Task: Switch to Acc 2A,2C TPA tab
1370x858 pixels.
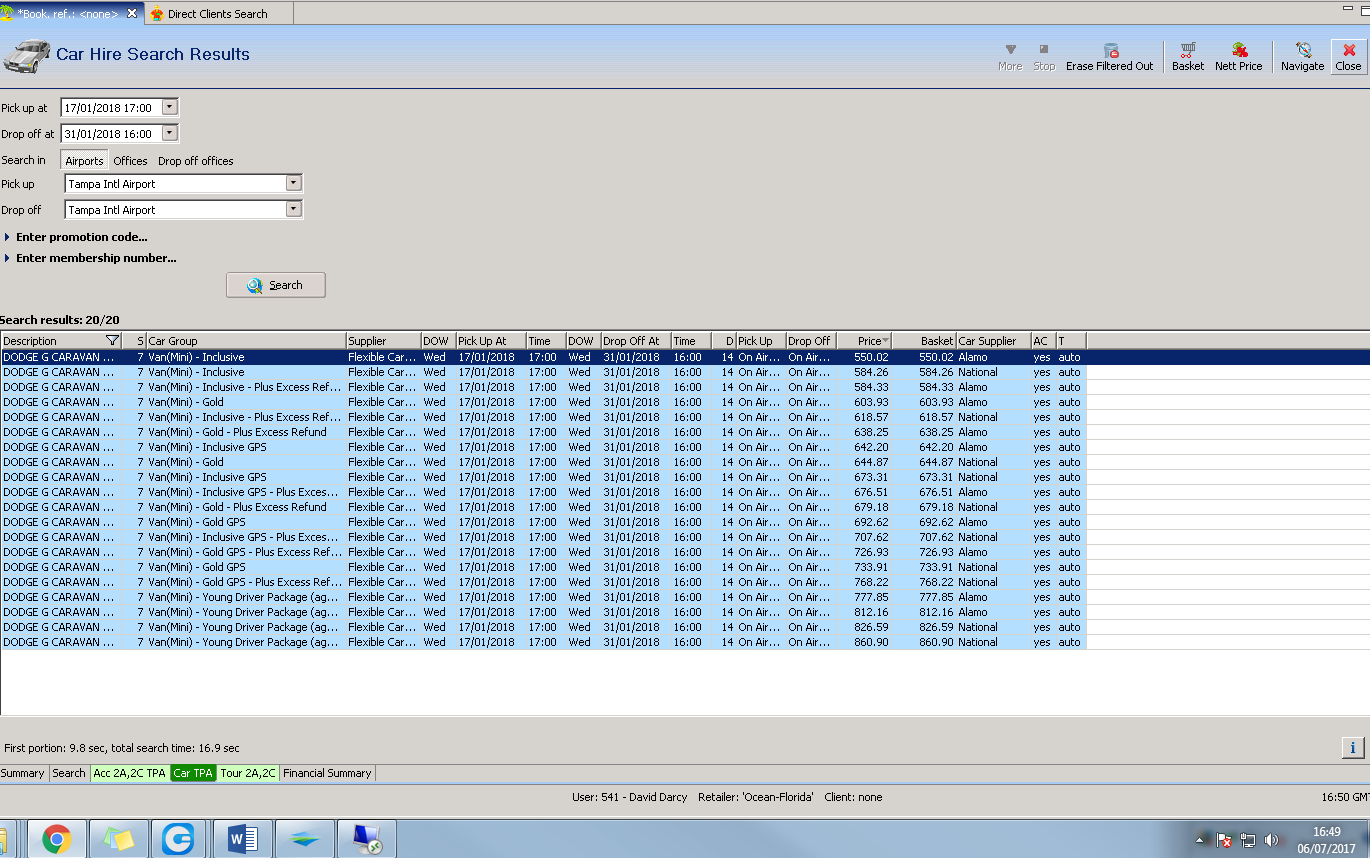Action: tap(129, 773)
